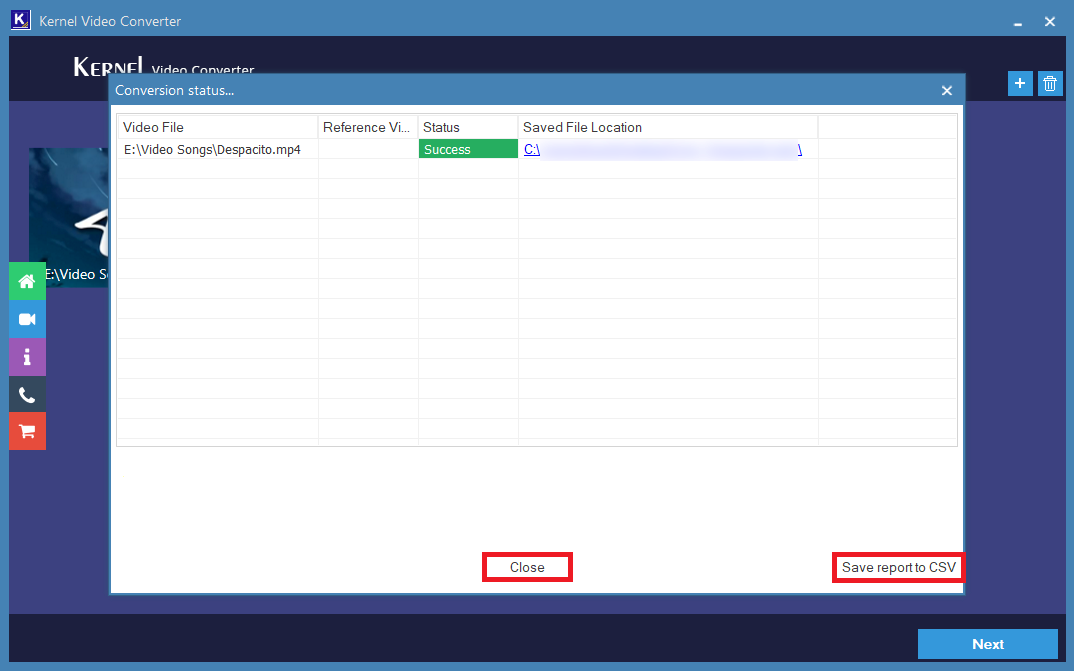
Task: Open the phone contact sidebar icon
Action: pos(27,394)
